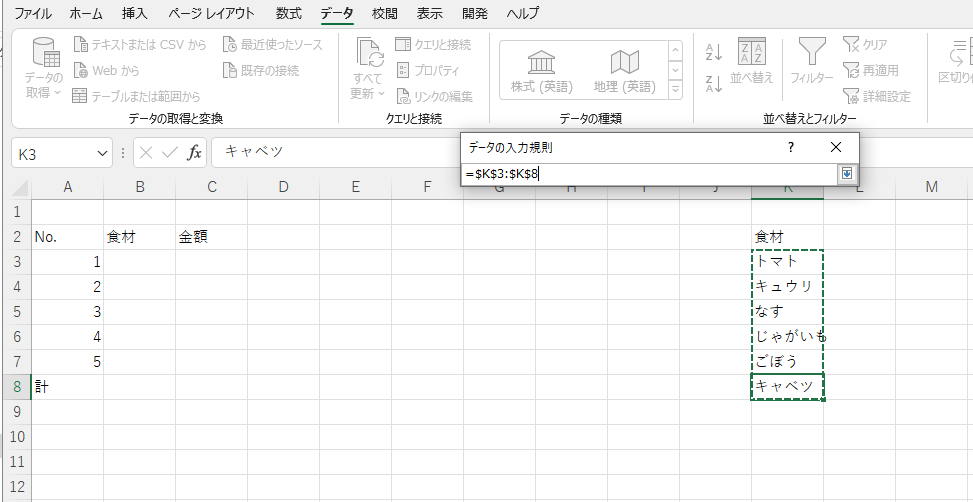
Task: Switch to 開発 tab
Action: (x=475, y=13)
